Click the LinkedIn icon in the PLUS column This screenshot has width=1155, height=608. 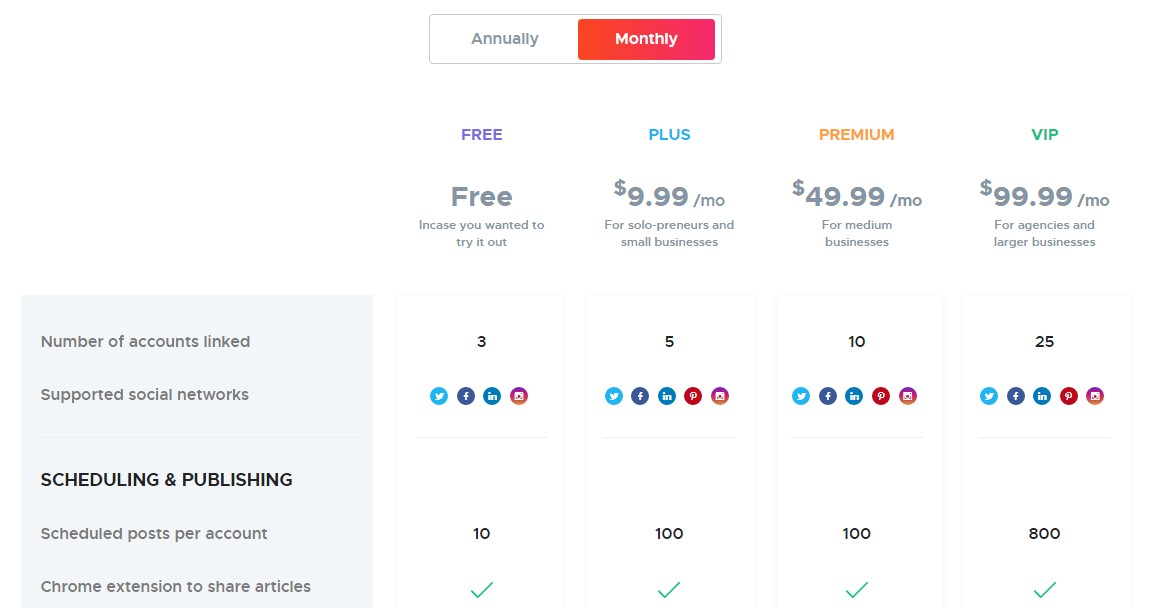click(x=667, y=396)
